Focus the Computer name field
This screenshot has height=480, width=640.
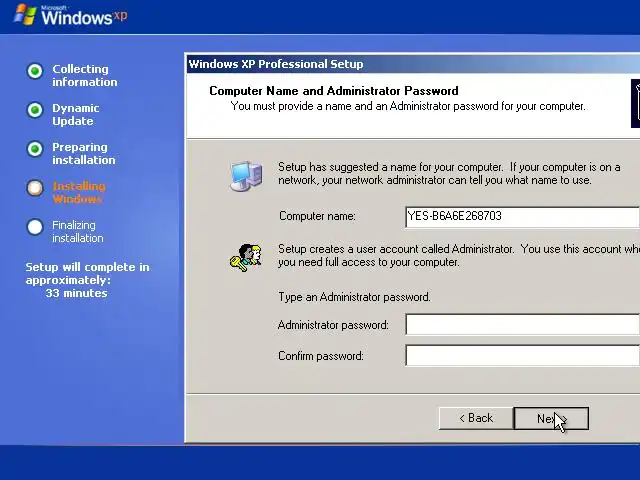coord(522,216)
